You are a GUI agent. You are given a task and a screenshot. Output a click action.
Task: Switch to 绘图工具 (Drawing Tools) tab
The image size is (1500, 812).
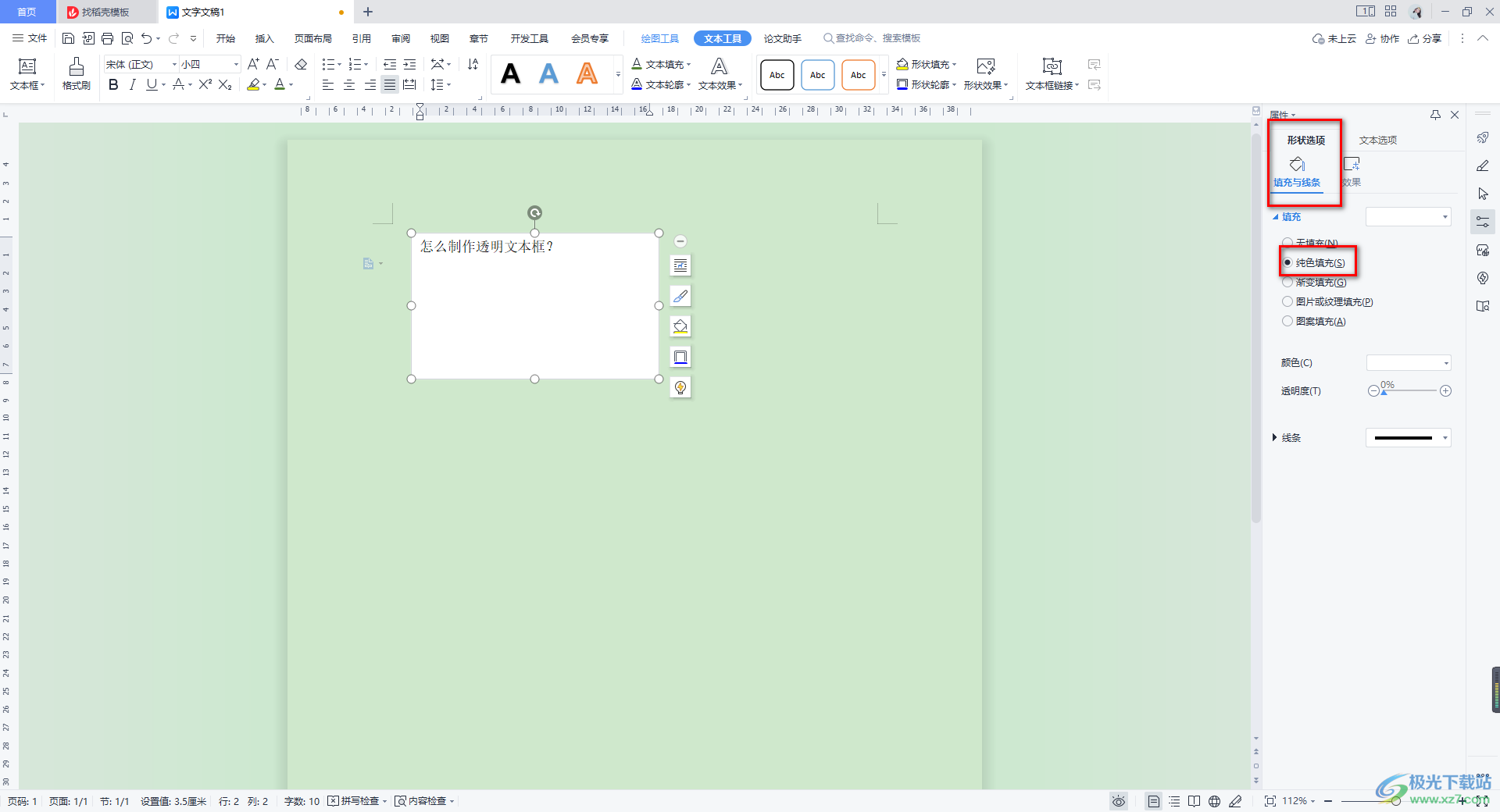click(660, 38)
